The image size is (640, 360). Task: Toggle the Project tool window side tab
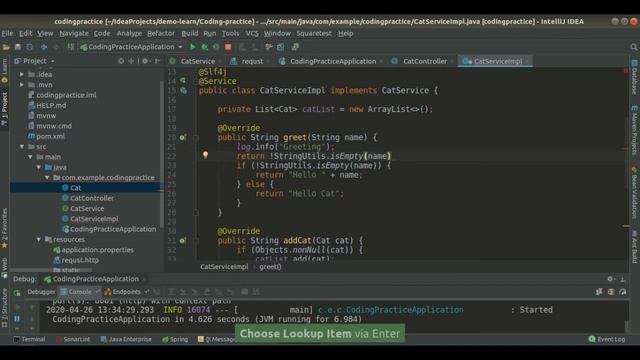tap(4, 108)
